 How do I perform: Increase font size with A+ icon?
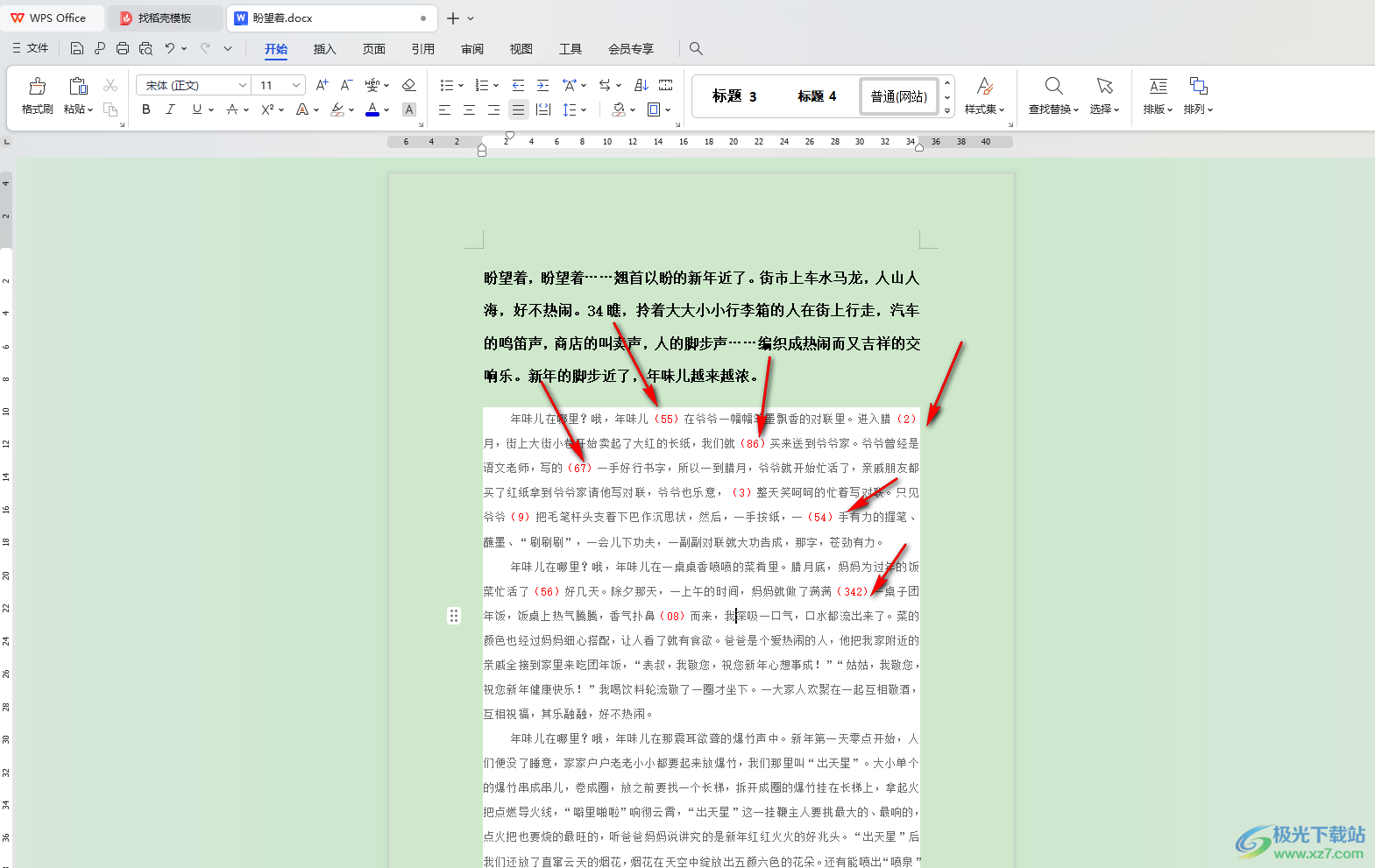click(322, 85)
